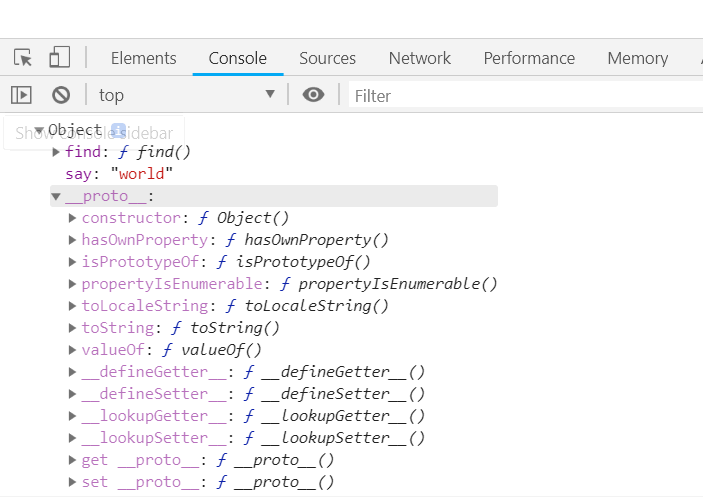Click the valueOf property name

(113, 350)
